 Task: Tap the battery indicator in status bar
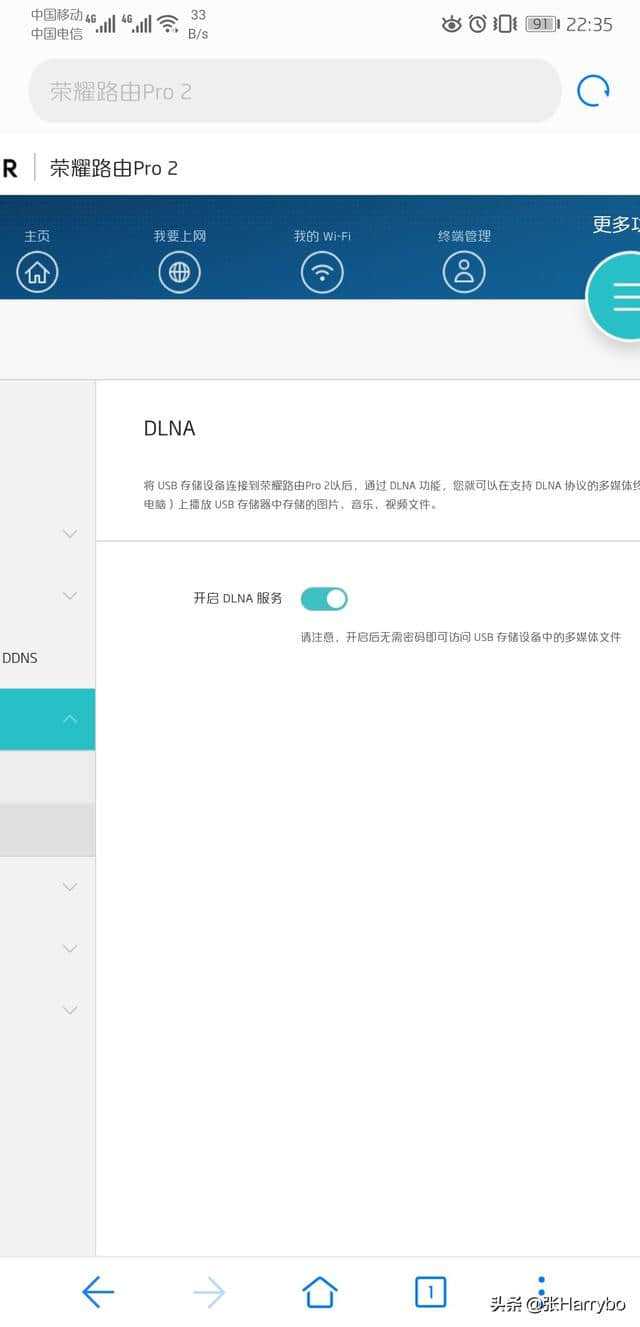tap(542, 24)
